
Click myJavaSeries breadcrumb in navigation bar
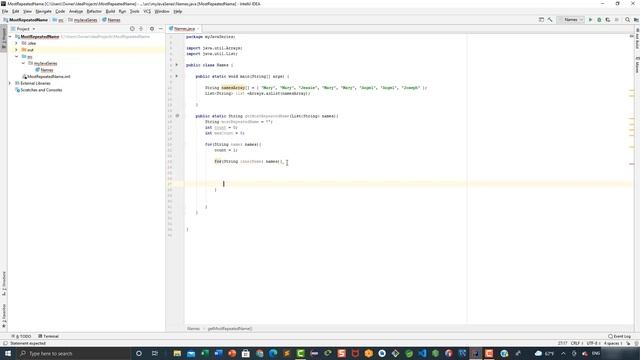coord(83,20)
